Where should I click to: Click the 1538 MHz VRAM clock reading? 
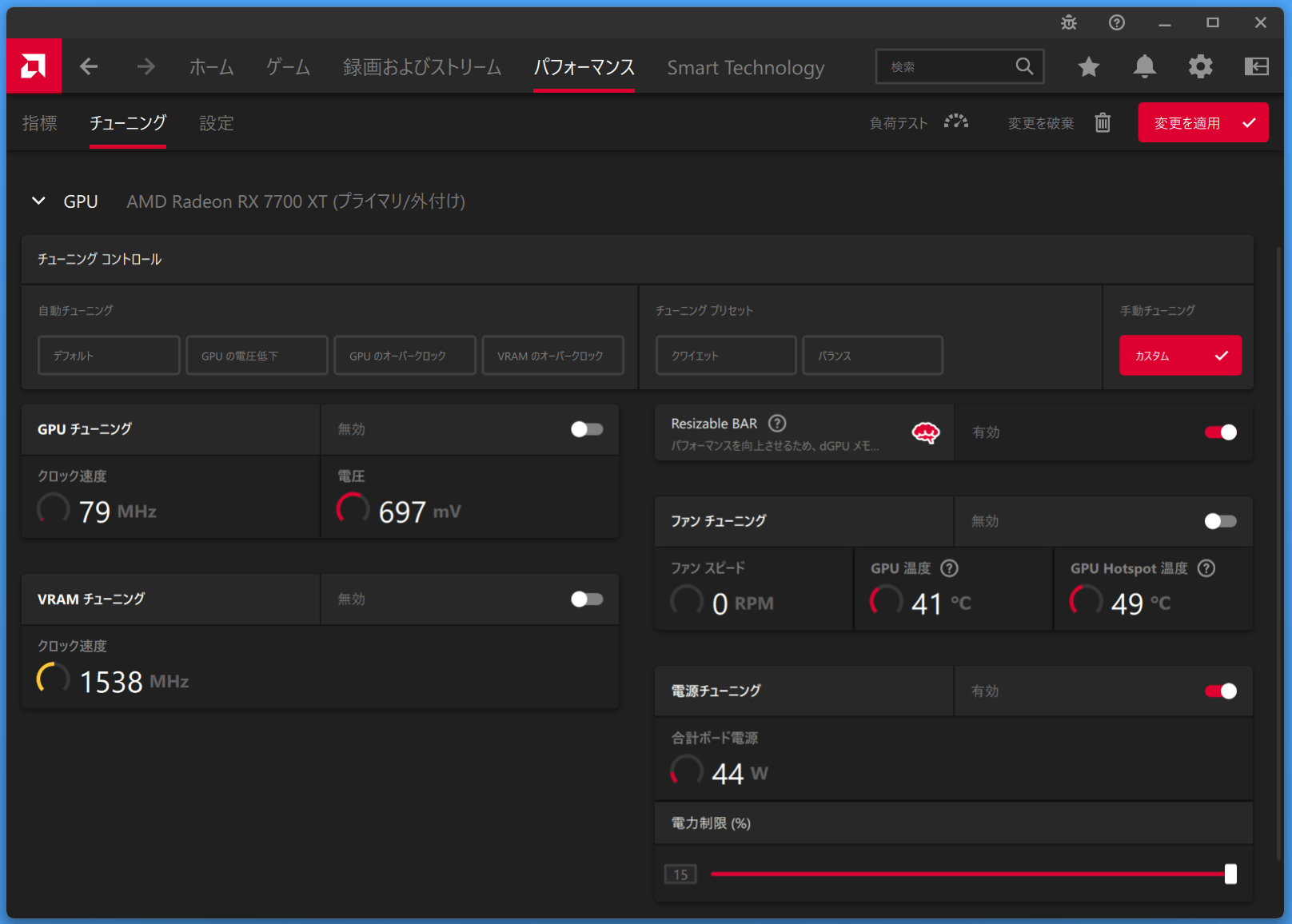click(134, 682)
